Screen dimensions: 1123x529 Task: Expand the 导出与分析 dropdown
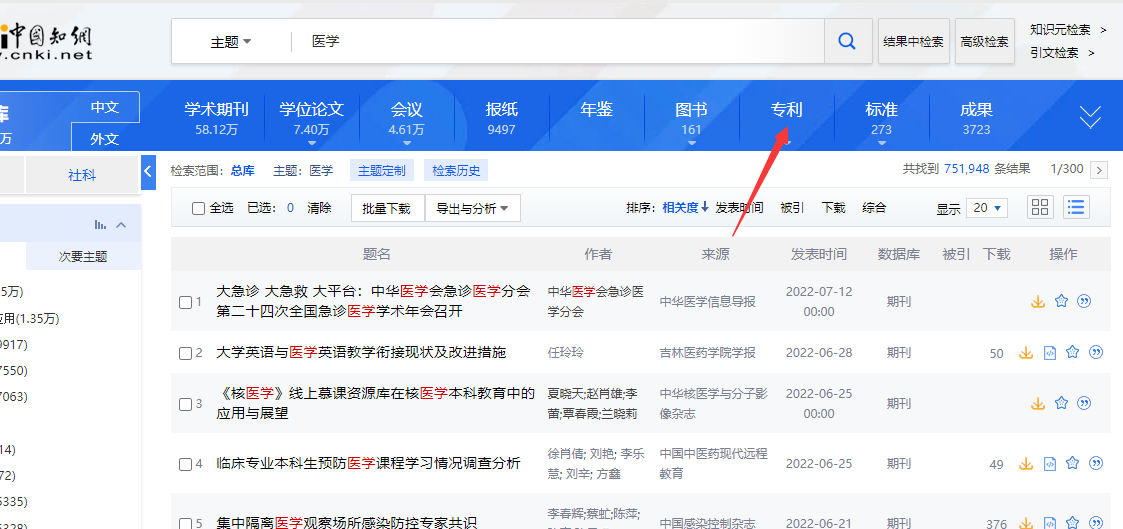pyautogui.click(x=472, y=208)
